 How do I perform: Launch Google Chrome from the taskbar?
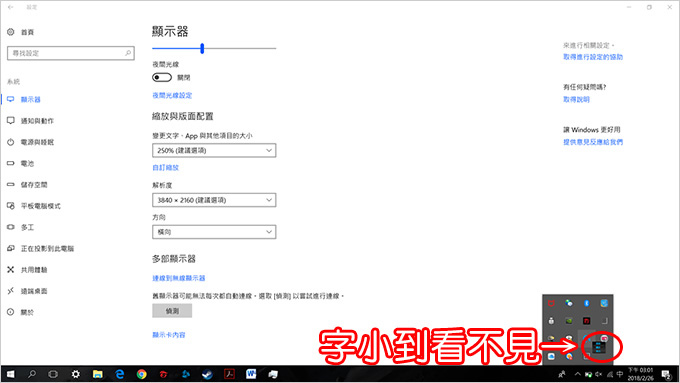click(141, 374)
